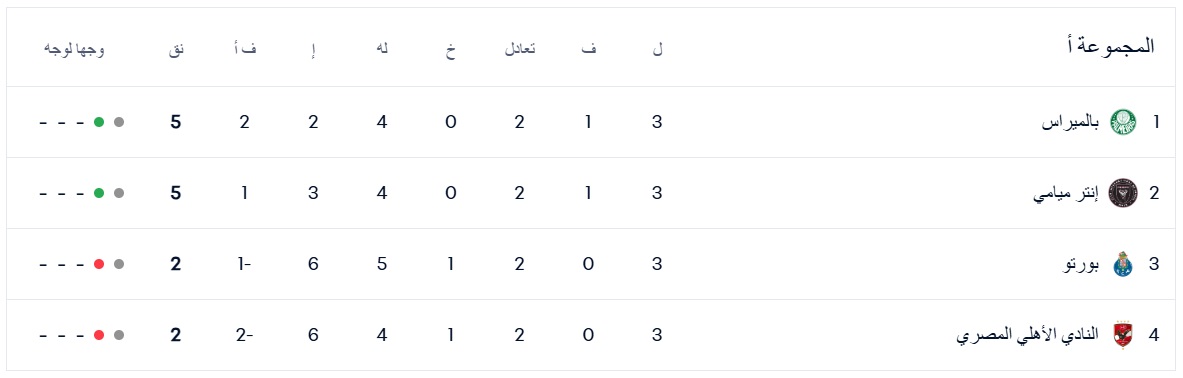Select the تعادل draws column header
This screenshot has width=1183, height=378.
point(520,50)
